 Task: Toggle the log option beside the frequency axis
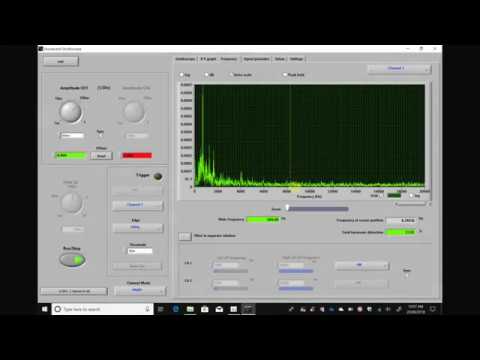411,196
